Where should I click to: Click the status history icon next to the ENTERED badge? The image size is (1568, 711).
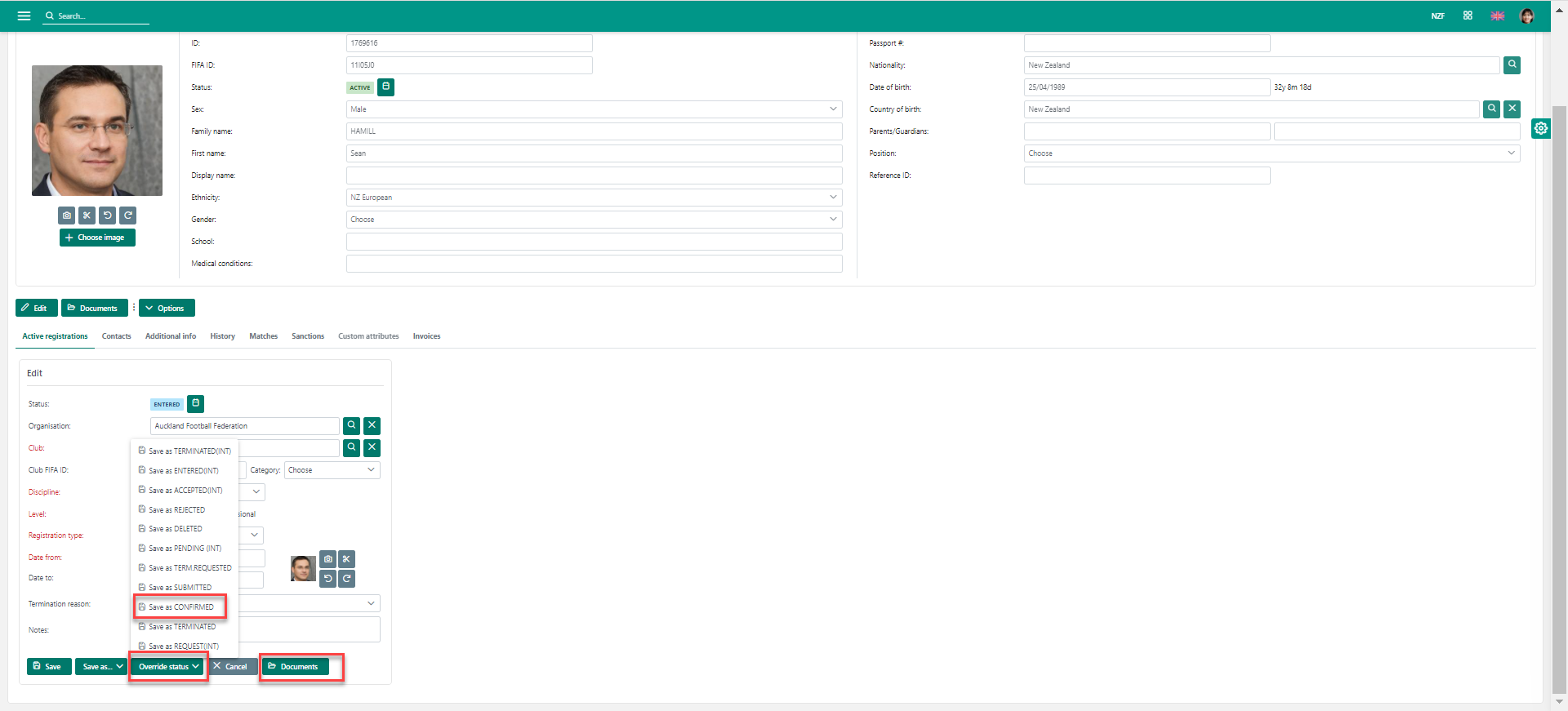click(196, 404)
